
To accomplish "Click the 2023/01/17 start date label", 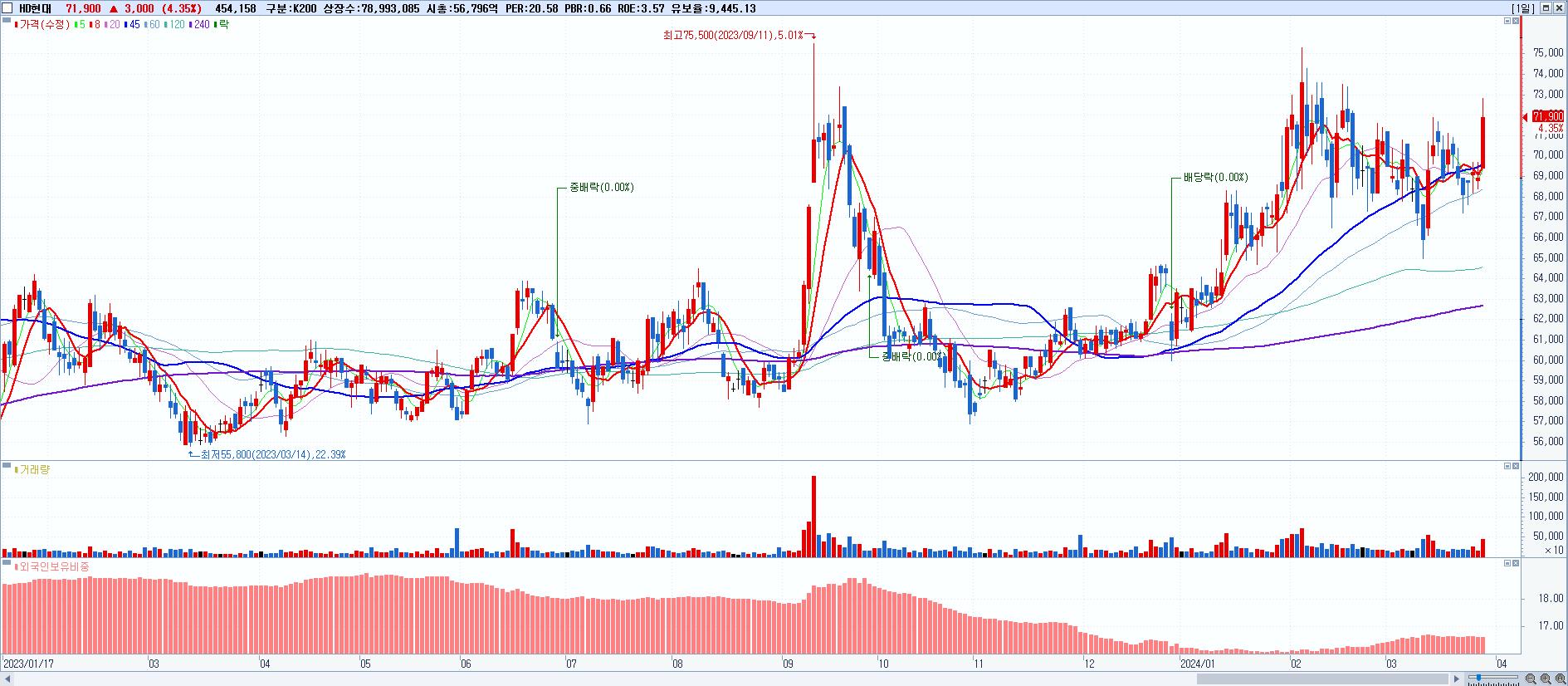I will (29, 664).
